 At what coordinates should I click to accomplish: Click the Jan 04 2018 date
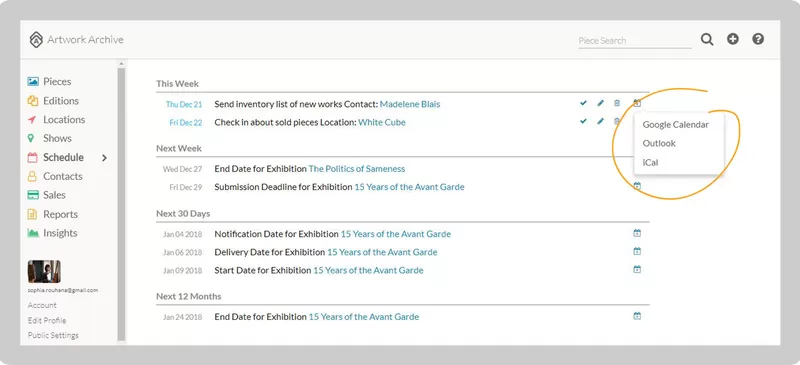point(183,234)
